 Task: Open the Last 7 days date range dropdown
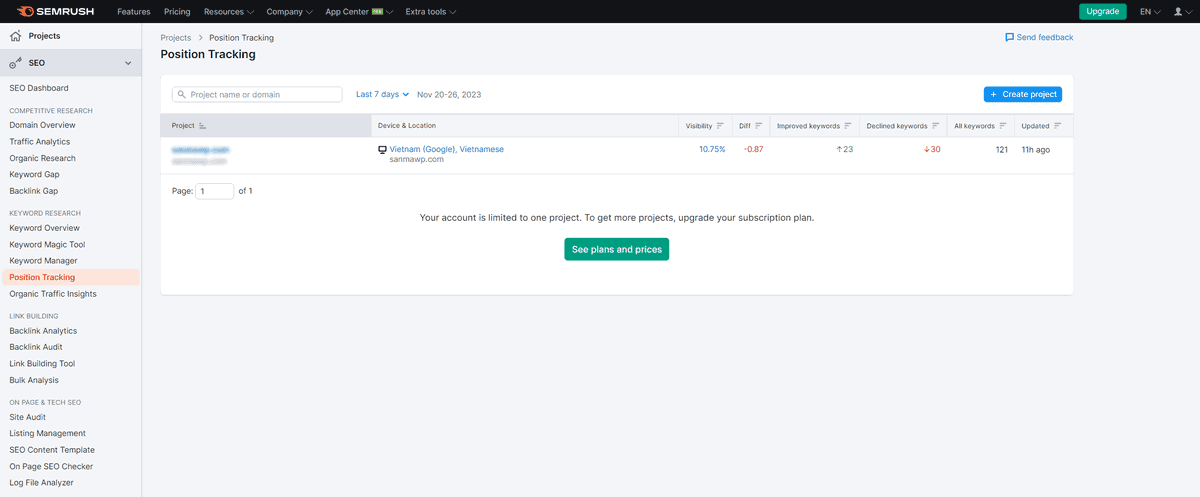(382, 94)
